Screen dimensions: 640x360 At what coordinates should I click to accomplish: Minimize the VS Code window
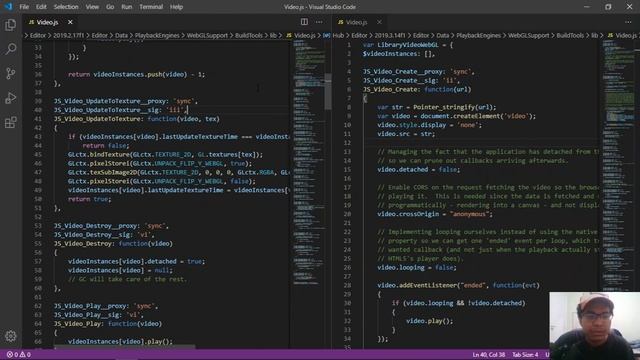(x=587, y=7)
